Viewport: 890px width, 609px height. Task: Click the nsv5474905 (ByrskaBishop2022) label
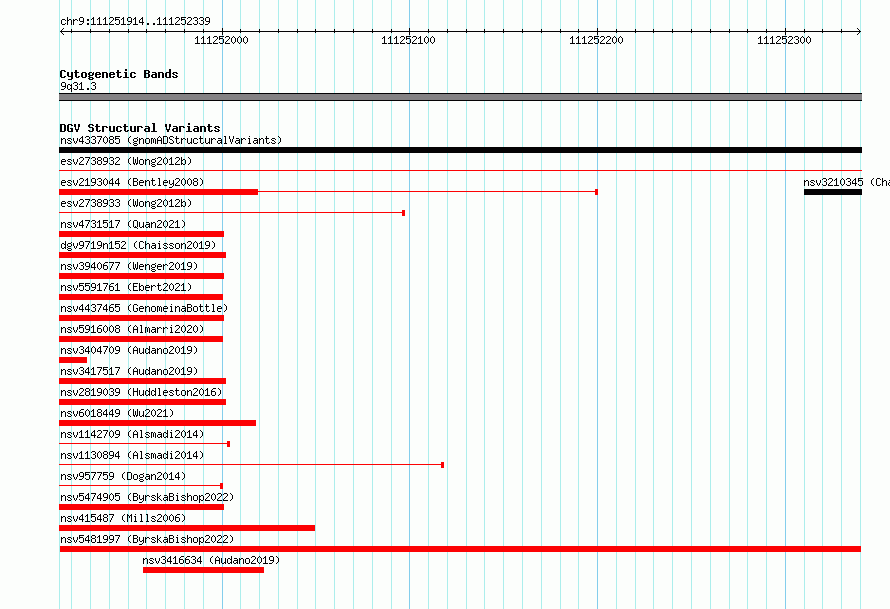tap(146, 497)
